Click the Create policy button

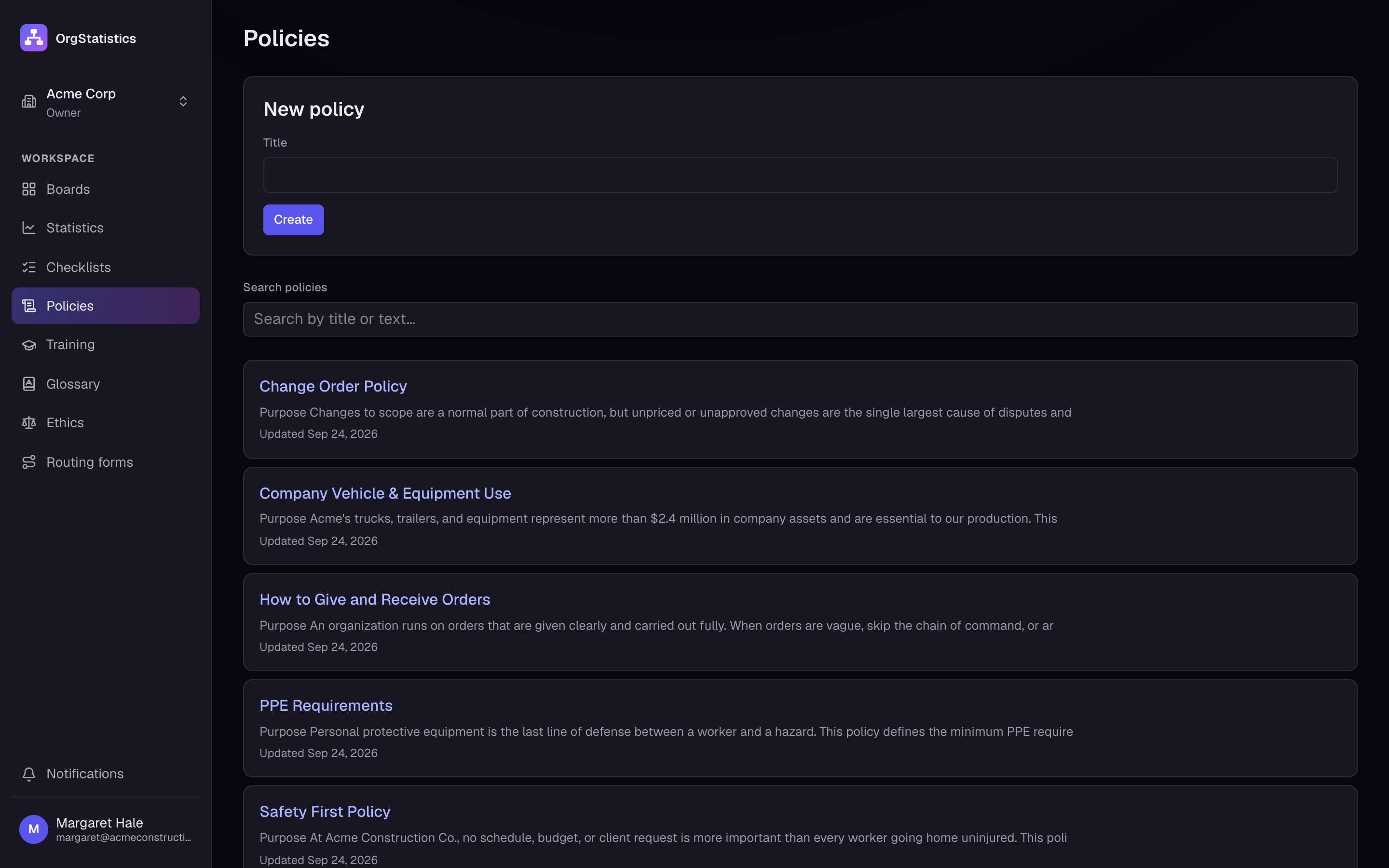coord(293,220)
